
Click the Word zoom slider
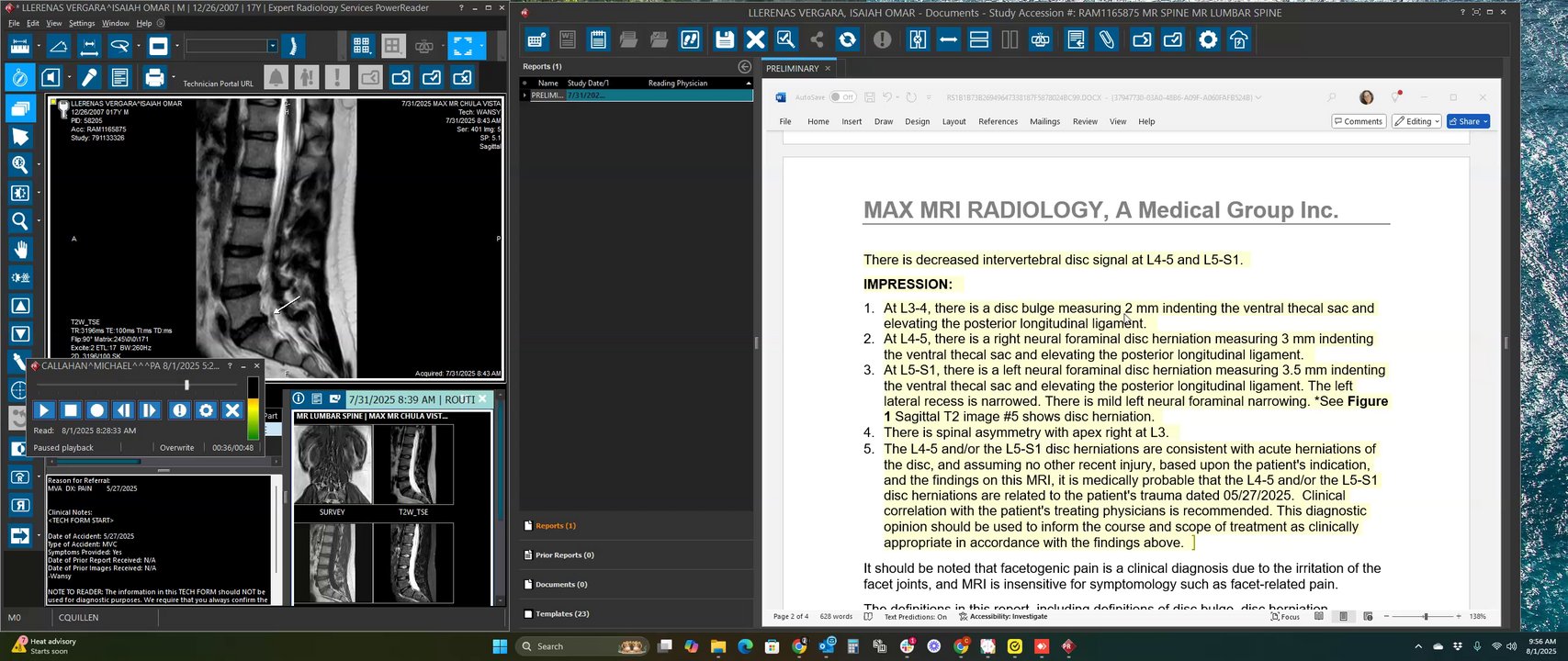click(x=1426, y=616)
